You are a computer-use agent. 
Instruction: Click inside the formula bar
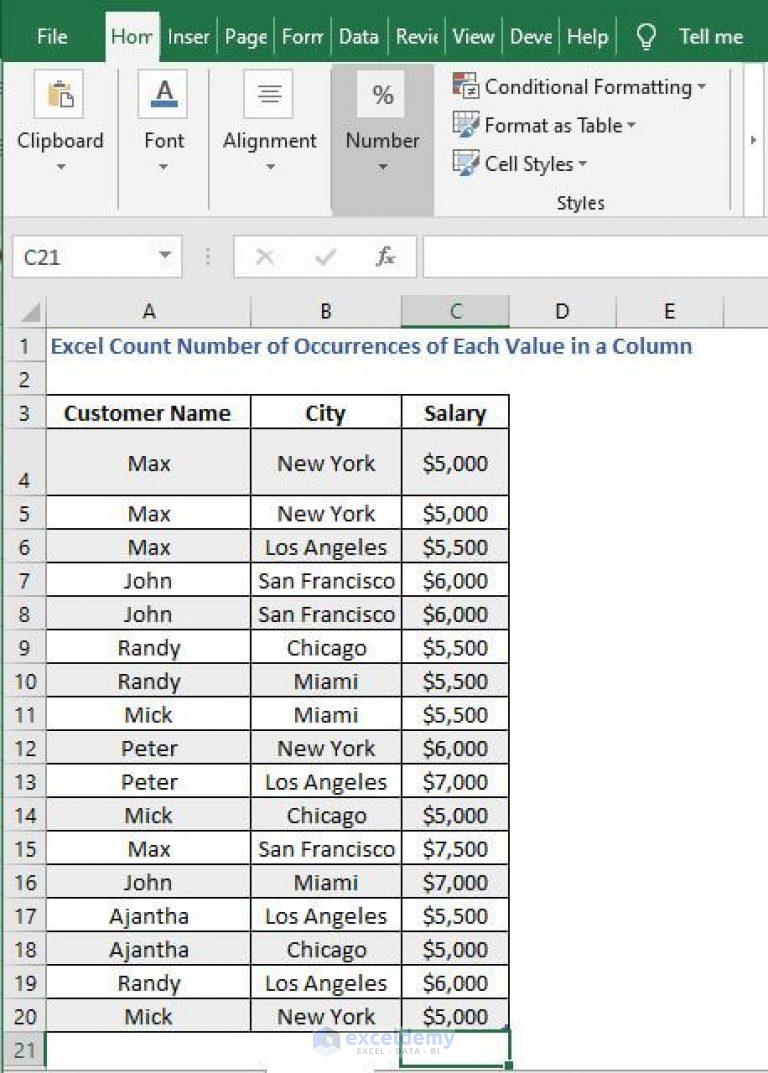click(596, 257)
